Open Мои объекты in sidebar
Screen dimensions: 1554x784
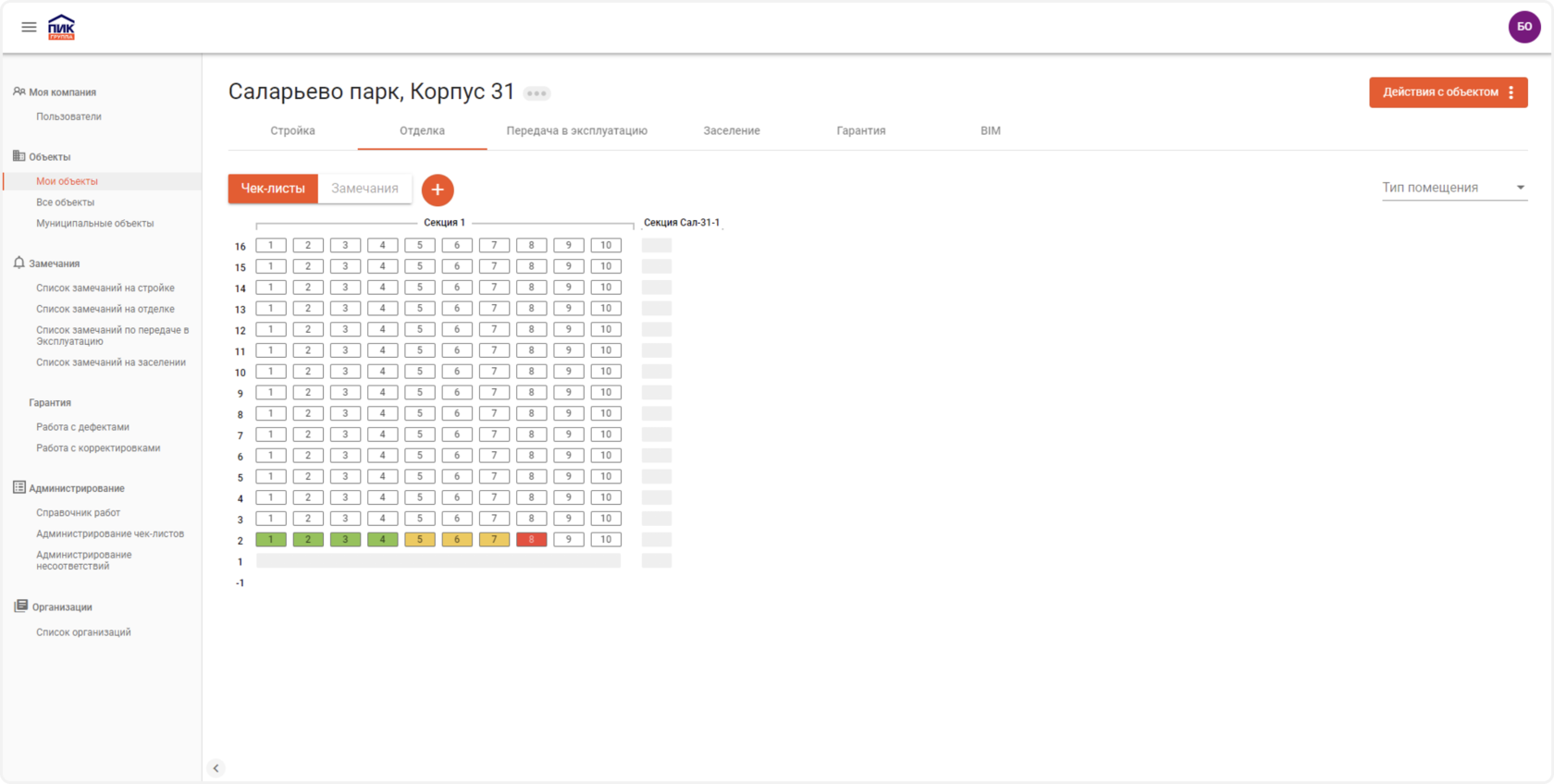[67, 181]
